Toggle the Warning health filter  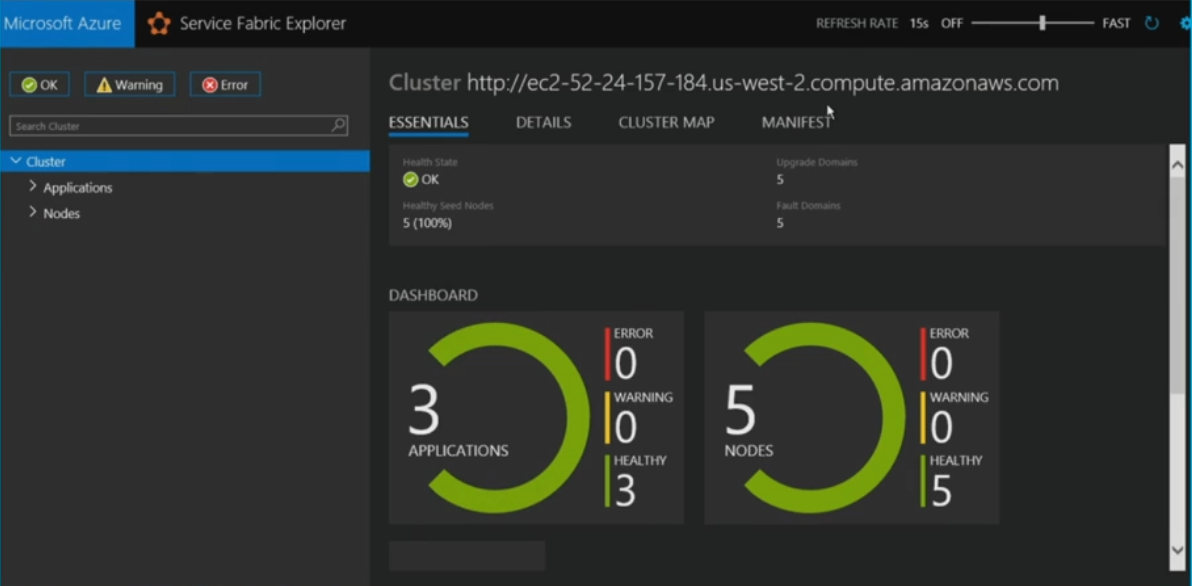click(129, 84)
